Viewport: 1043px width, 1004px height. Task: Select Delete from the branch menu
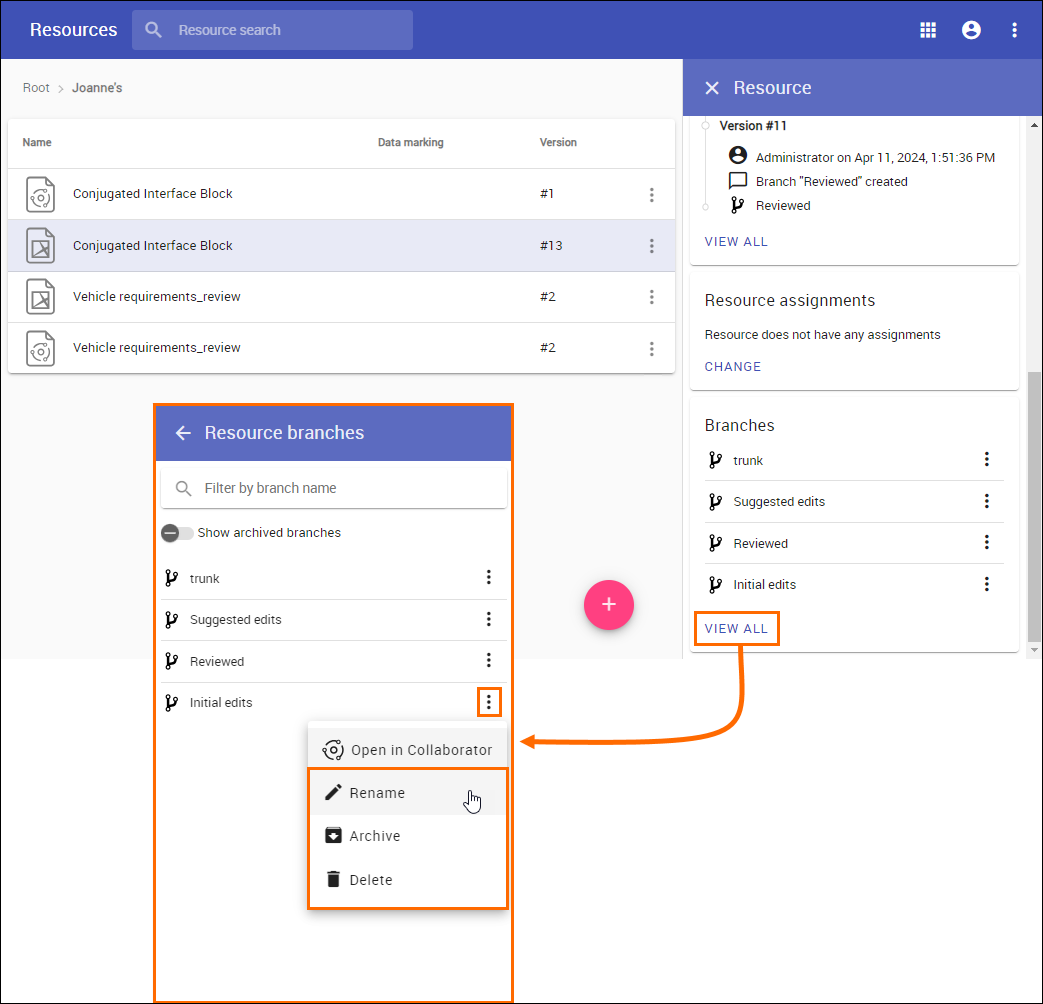point(370,880)
